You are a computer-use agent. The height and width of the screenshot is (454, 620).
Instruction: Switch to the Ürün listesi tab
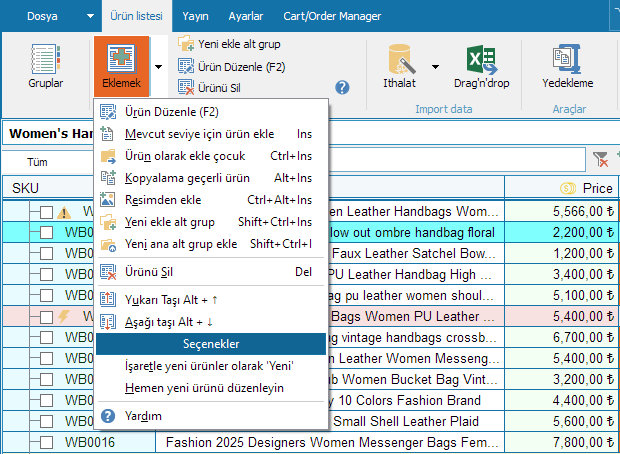(x=136, y=16)
